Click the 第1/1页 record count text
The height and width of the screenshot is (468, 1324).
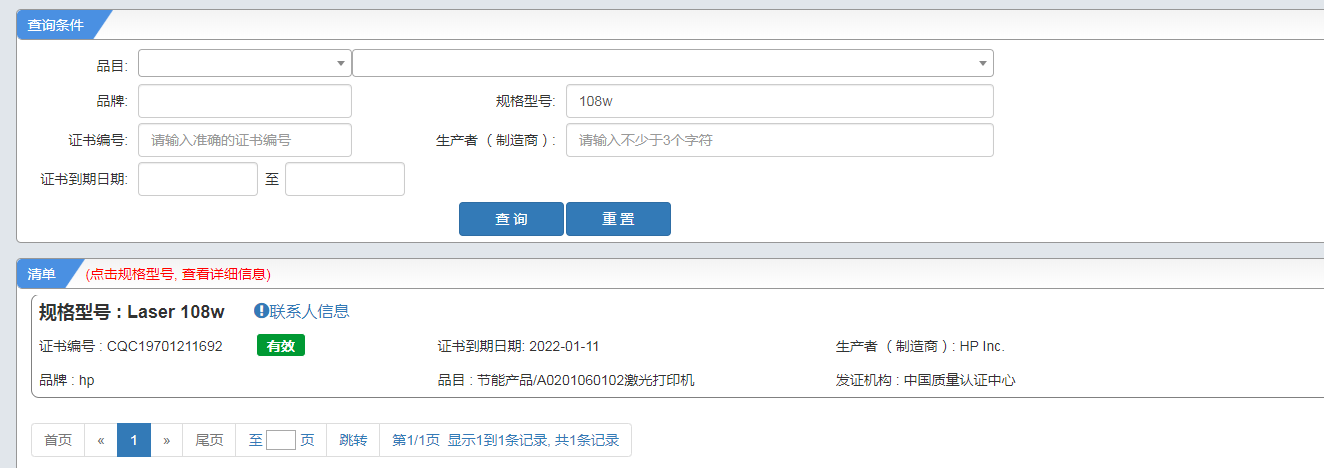tap(505, 440)
